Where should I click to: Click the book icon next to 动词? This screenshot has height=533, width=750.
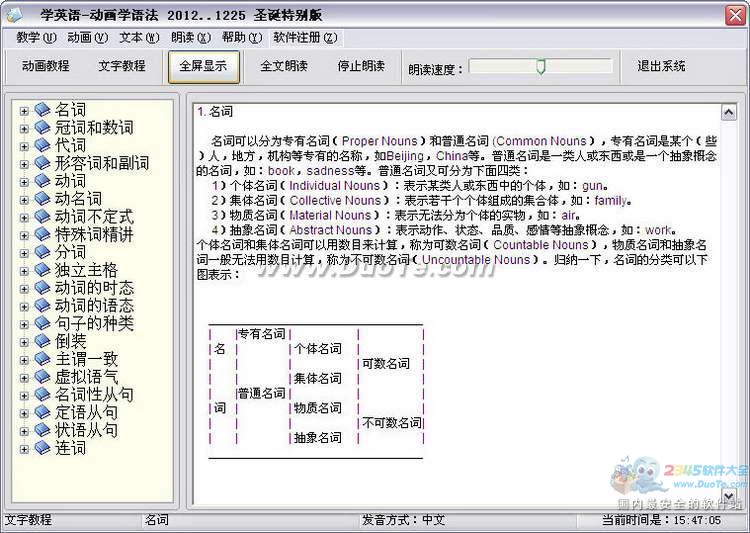[42, 181]
